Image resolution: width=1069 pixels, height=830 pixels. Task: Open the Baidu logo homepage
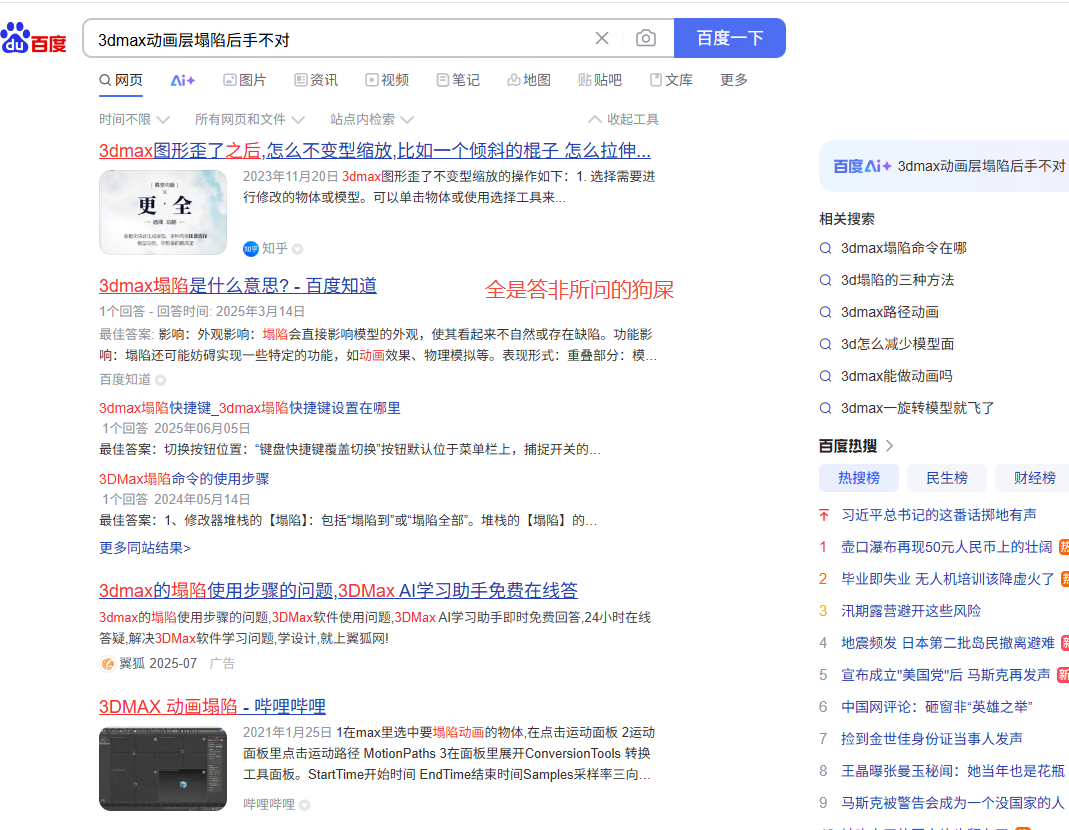click(33, 38)
